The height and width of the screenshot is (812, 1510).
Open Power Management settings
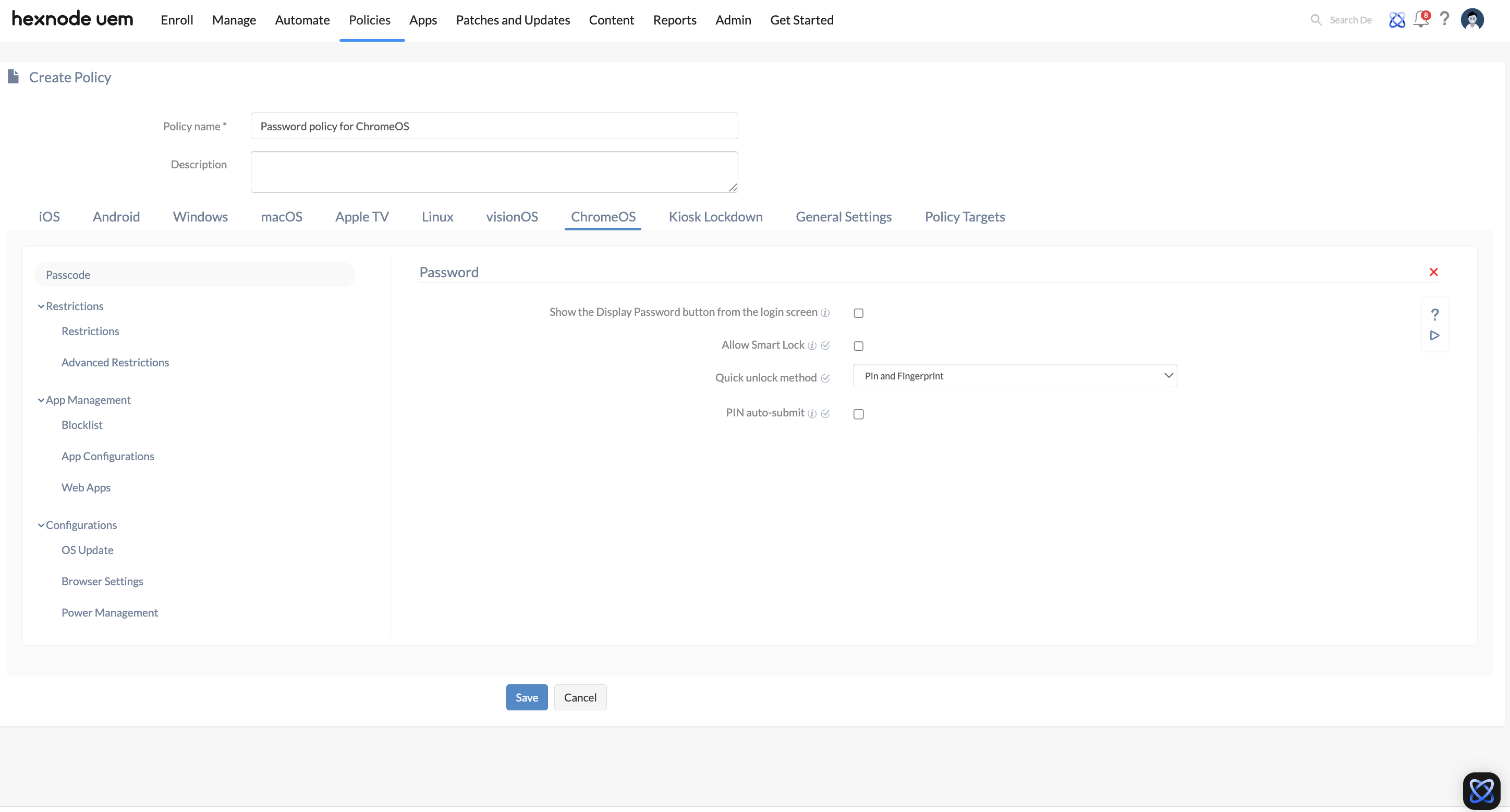click(109, 612)
